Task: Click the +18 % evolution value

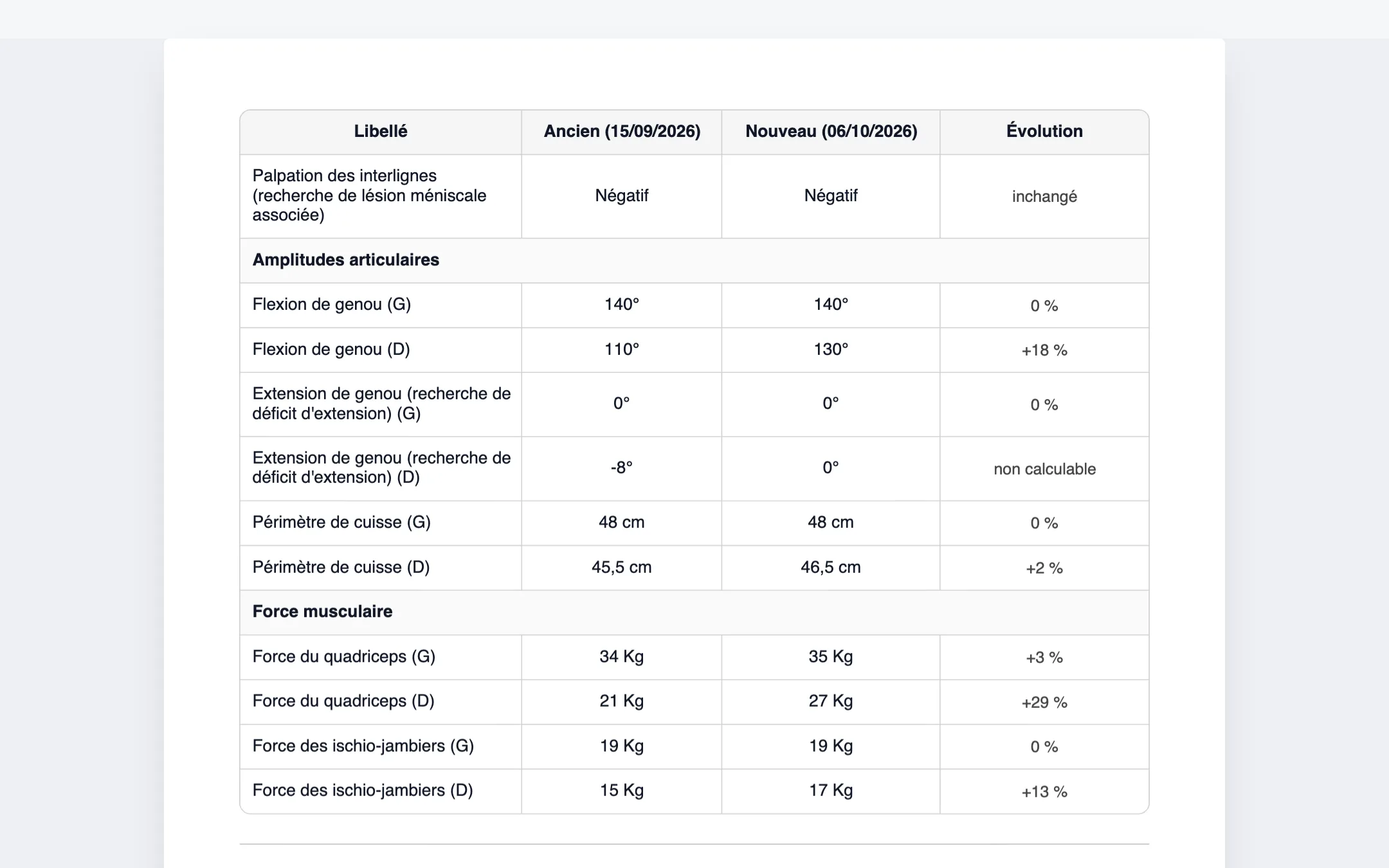Action: pyautogui.click(x=1044, y=350)
